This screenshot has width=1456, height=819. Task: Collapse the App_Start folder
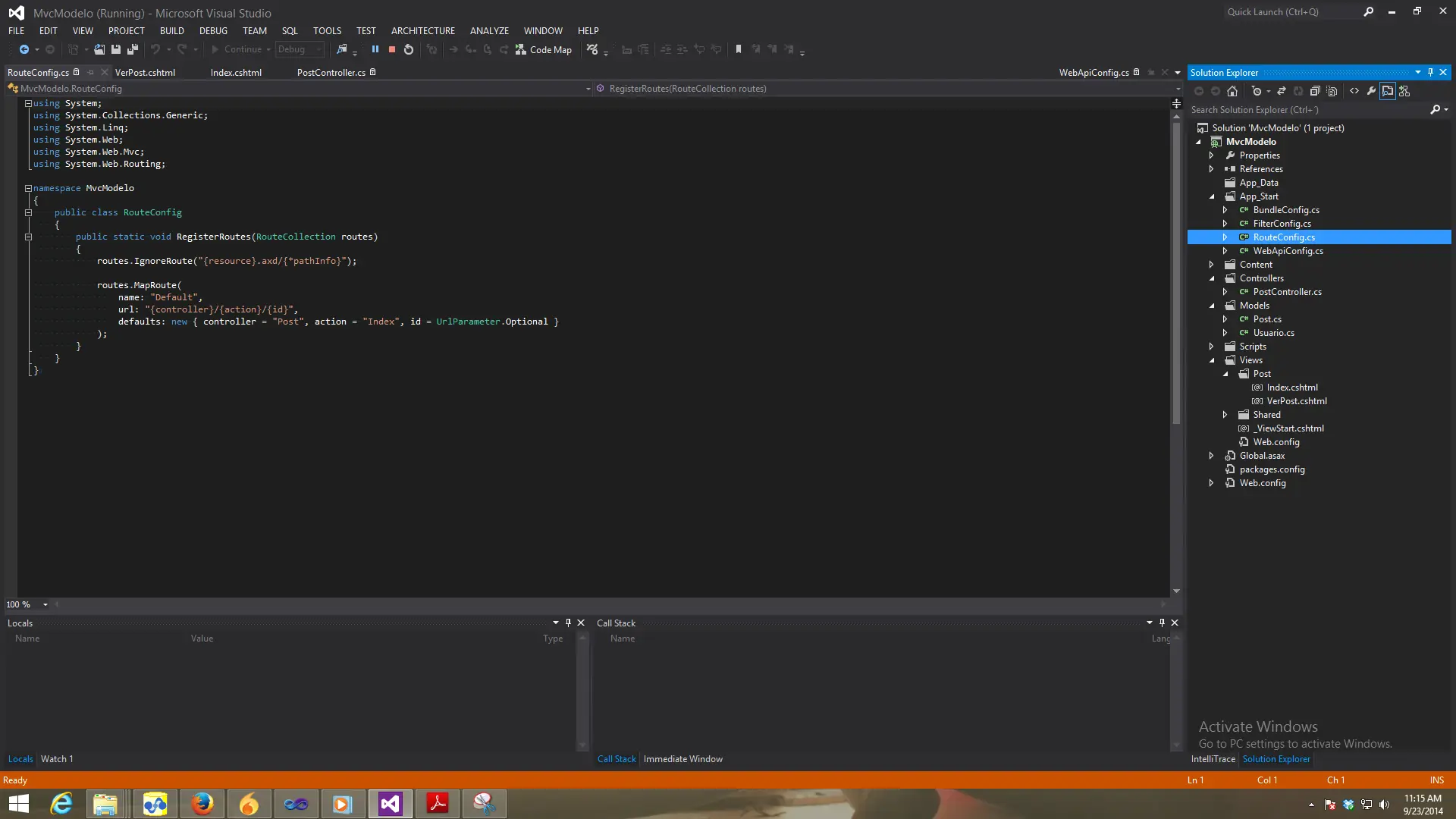coord(1212,196)
